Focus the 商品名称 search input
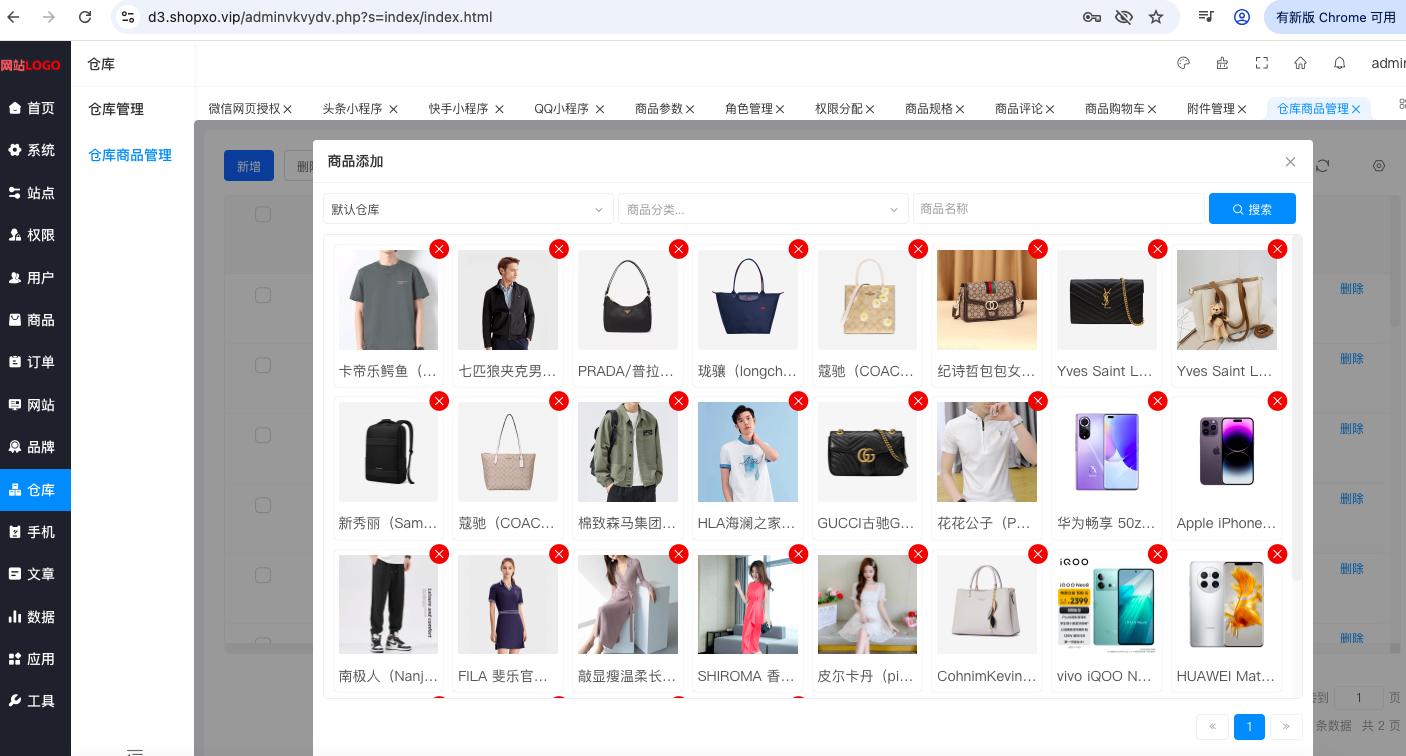1406x756 pixels. (1058, 209)
